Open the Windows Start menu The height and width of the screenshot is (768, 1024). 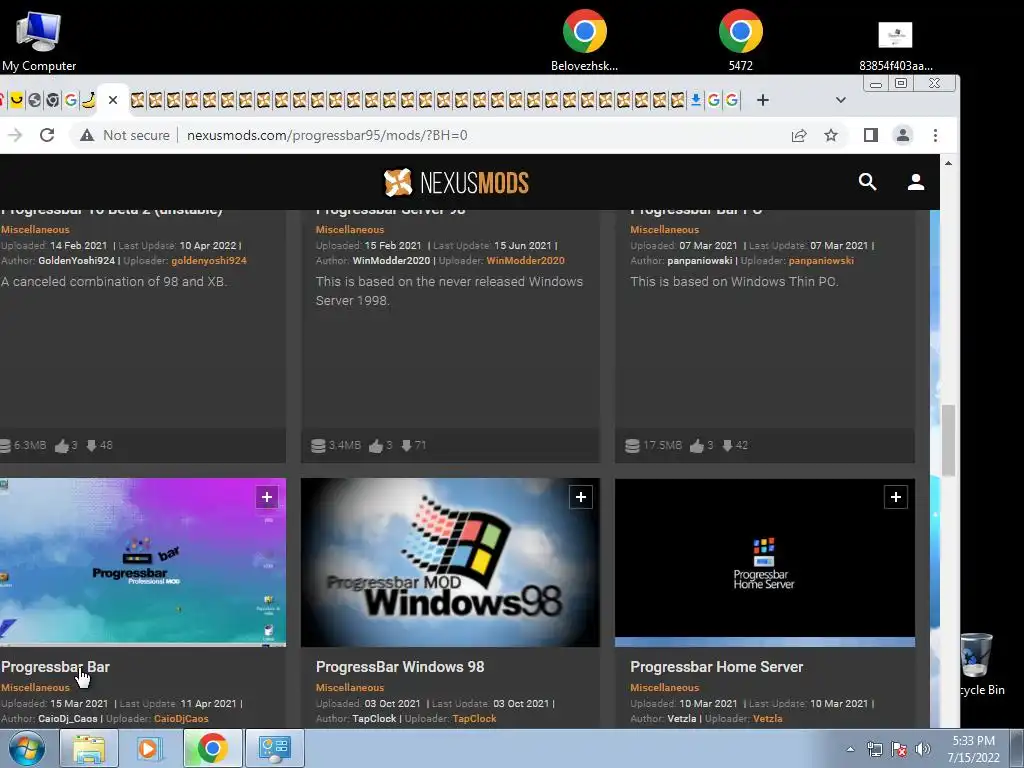26,748
